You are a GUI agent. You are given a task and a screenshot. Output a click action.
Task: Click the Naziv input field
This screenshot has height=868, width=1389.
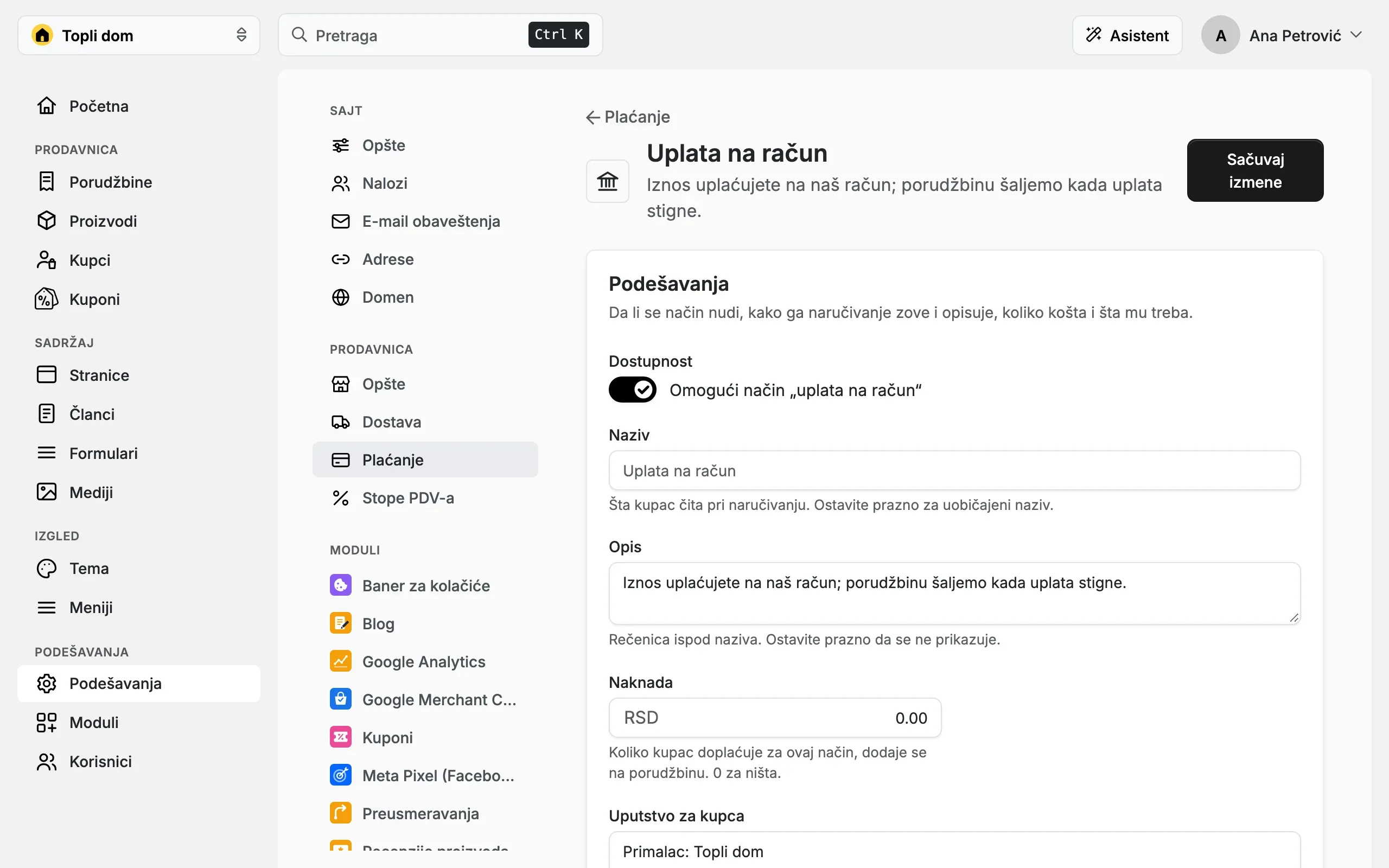[x=954, y=470]
